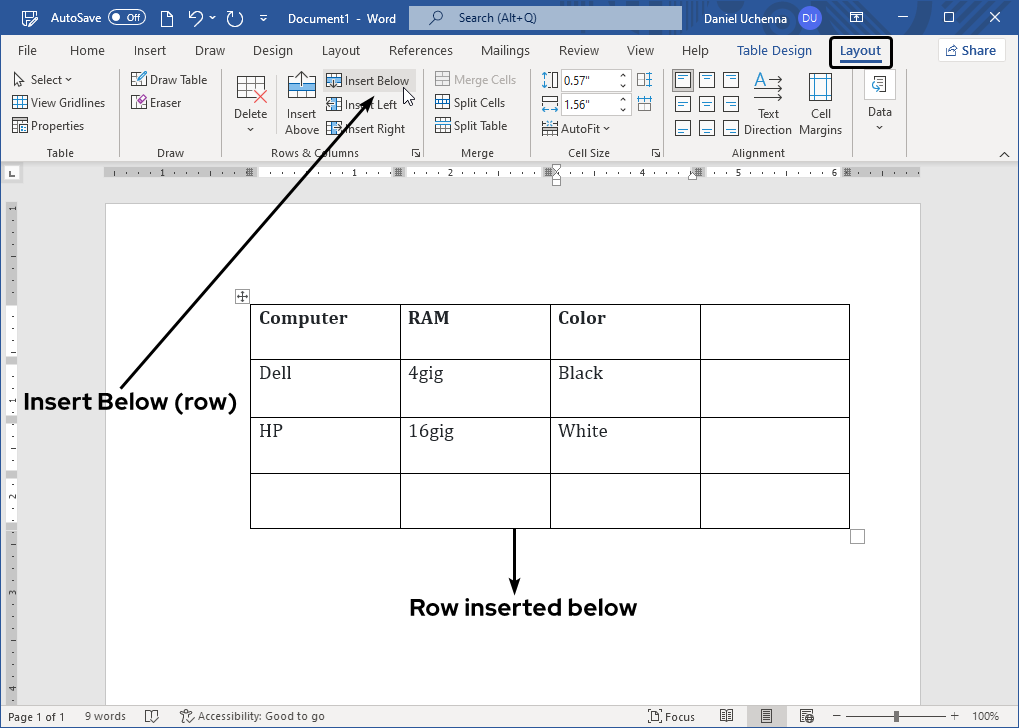The height and width of the screenshot is (728, 1019).
Task: Open the AutoFit dropdown
Action: pyautogui.click(x=576, y=129)
